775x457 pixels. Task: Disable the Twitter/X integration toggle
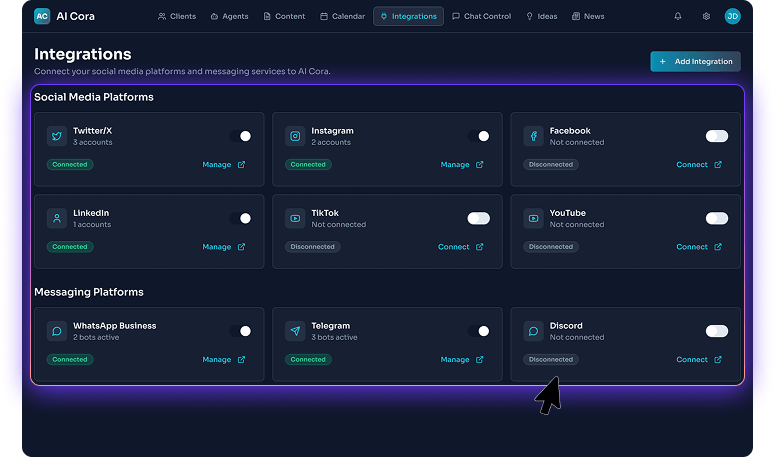click(x=241, y=136)
